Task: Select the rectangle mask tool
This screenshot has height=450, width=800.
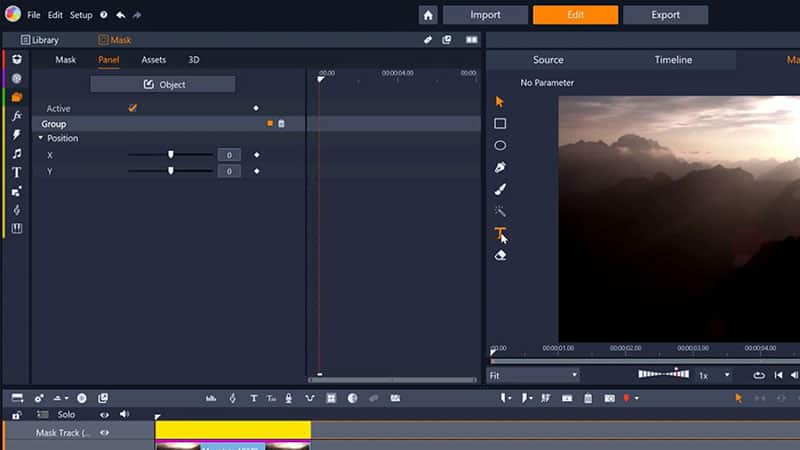Action: click(x=500, y=124)
